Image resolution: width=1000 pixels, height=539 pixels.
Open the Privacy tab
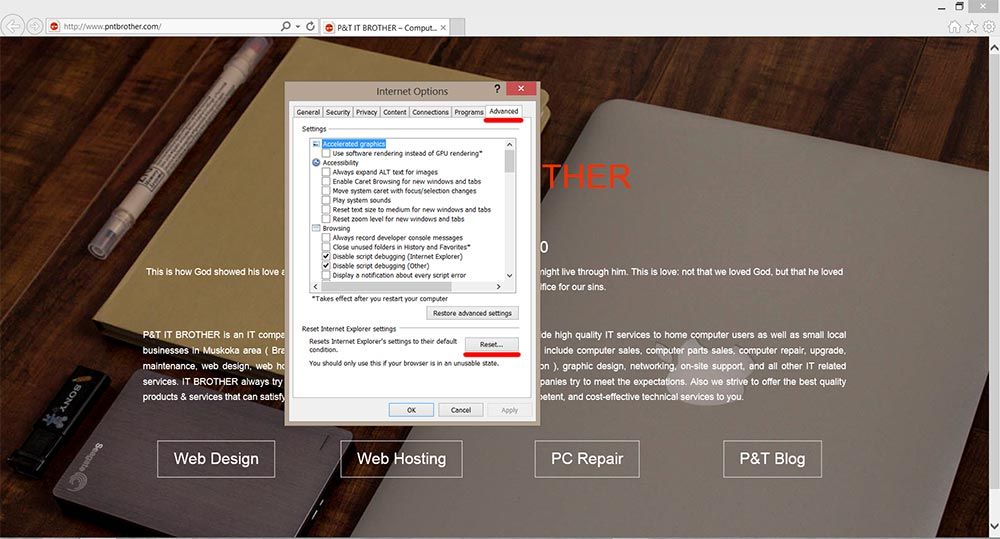[367, 112]
